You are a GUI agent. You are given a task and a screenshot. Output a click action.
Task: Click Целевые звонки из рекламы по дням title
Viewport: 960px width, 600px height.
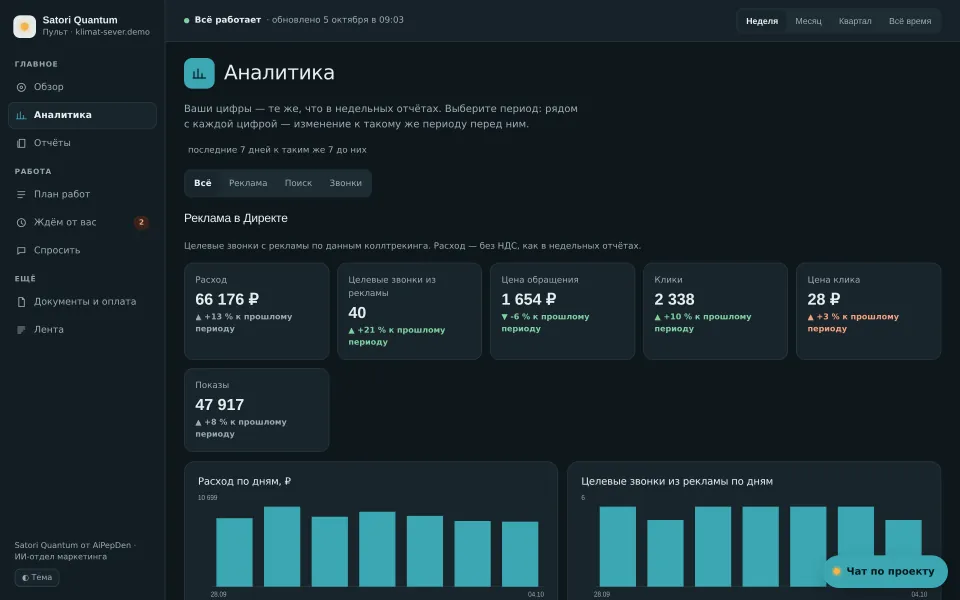click(677, 482)
